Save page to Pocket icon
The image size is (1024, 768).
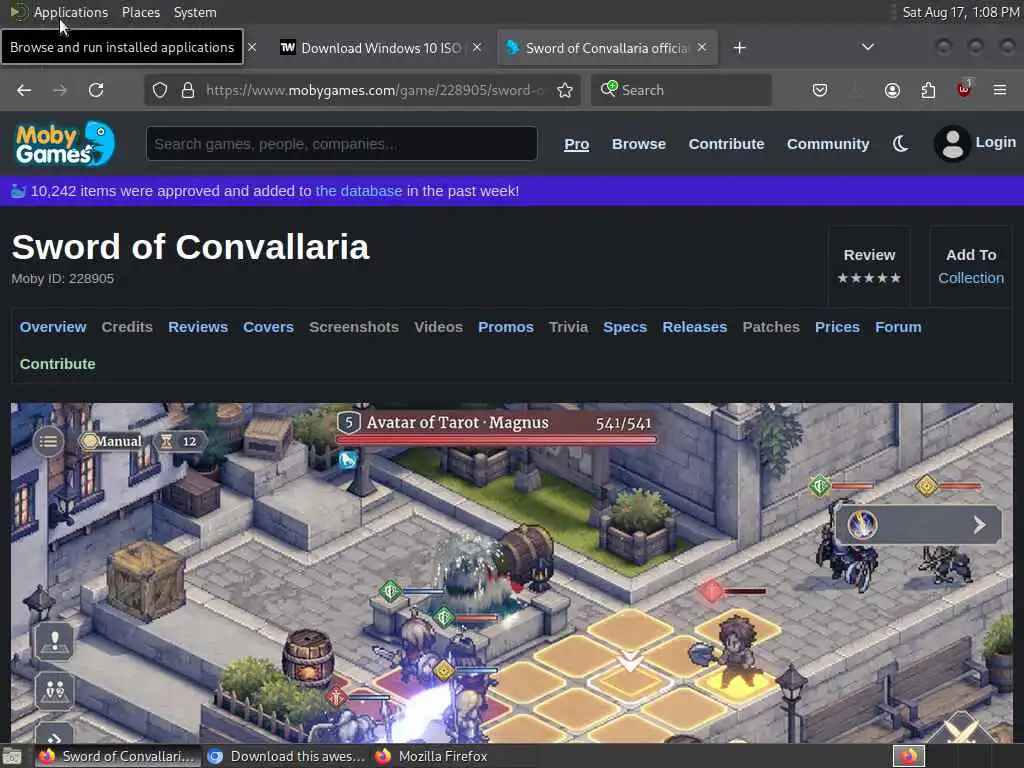(820, 90)
